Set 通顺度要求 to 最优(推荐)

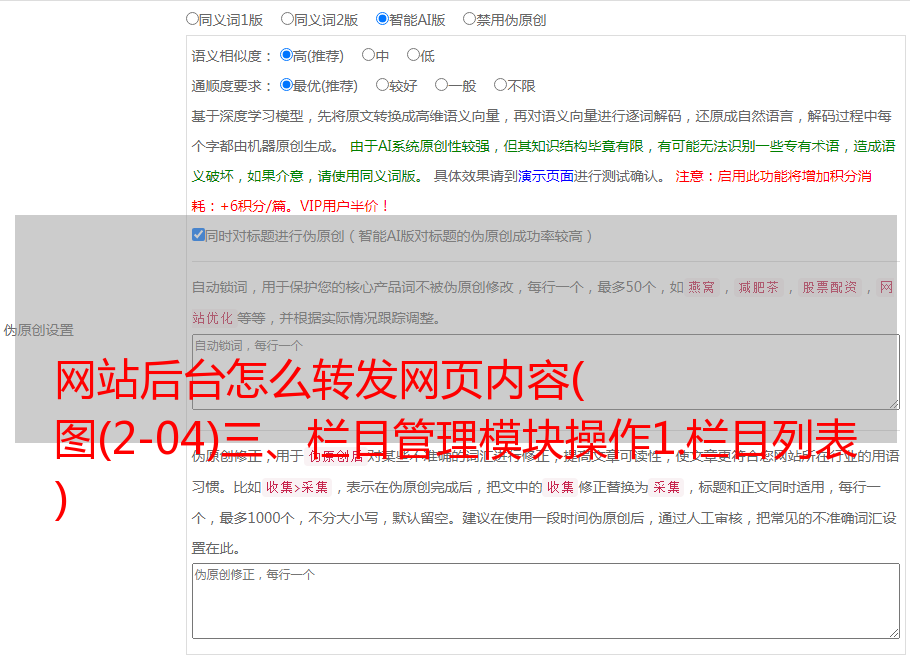pyautogui.click(x=286, y=85)
